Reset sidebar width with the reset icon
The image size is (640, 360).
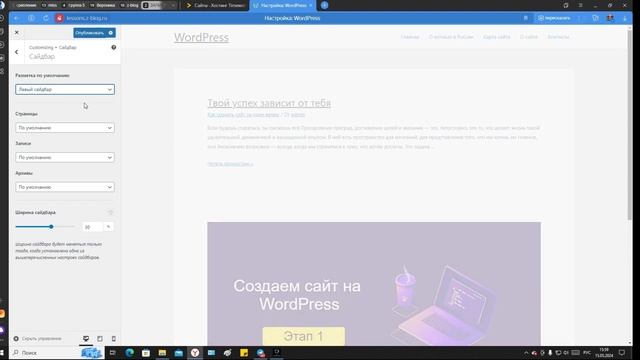click(110, 212)
